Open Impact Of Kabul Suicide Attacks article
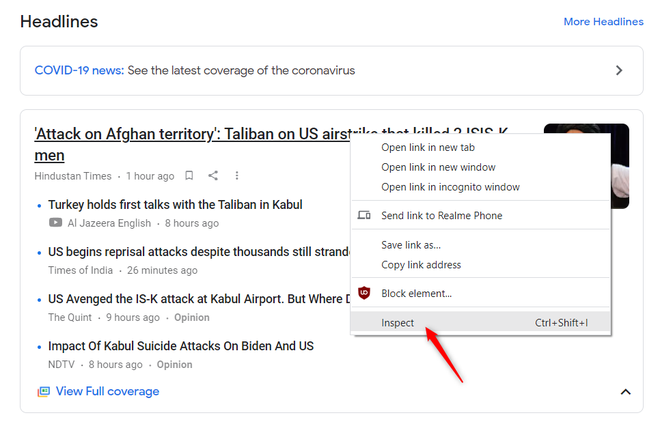The width and height of the screenshot is (660, 424). [x=181, y=346]
